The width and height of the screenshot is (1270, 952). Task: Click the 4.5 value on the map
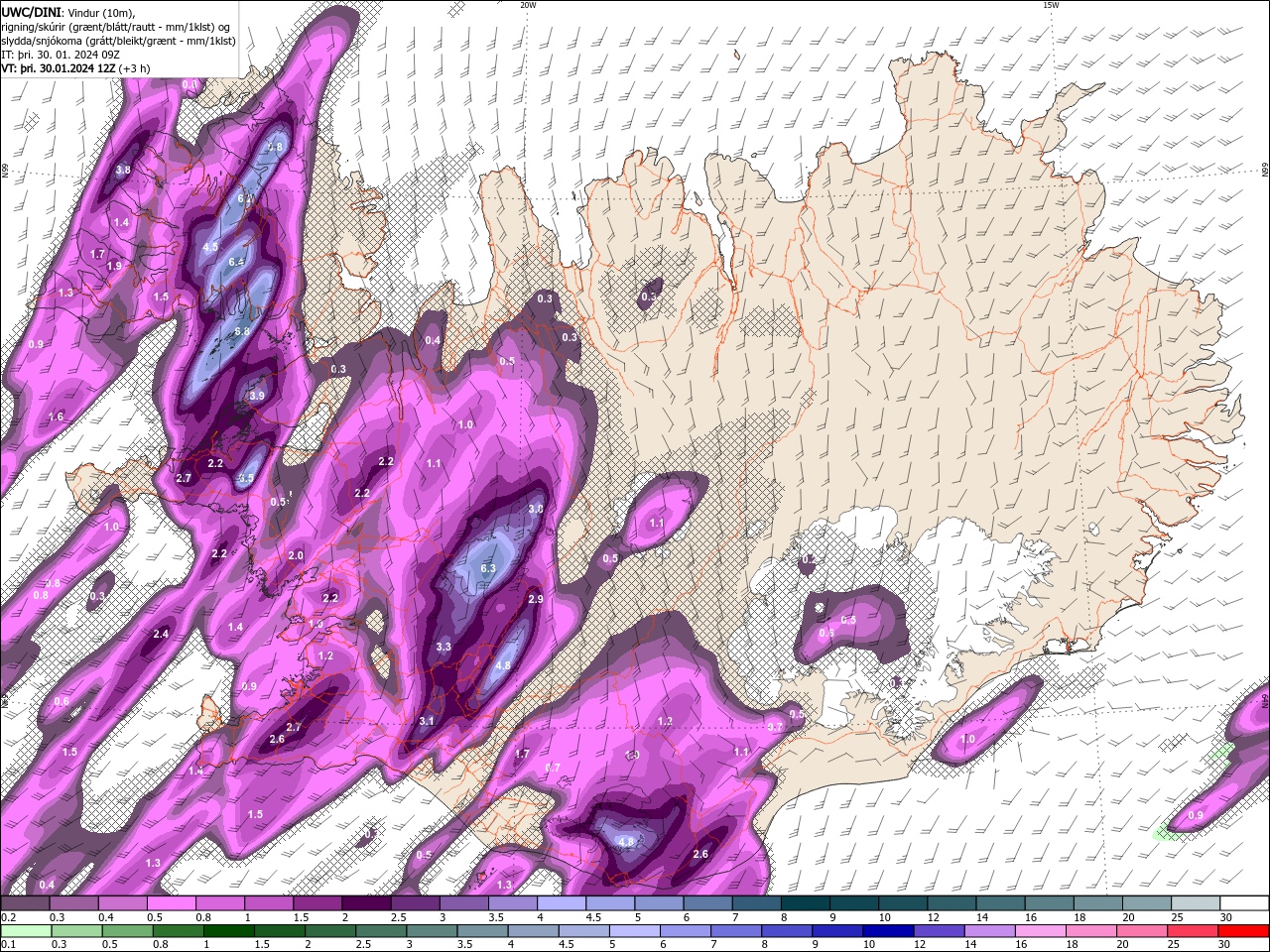click(210, 247)
